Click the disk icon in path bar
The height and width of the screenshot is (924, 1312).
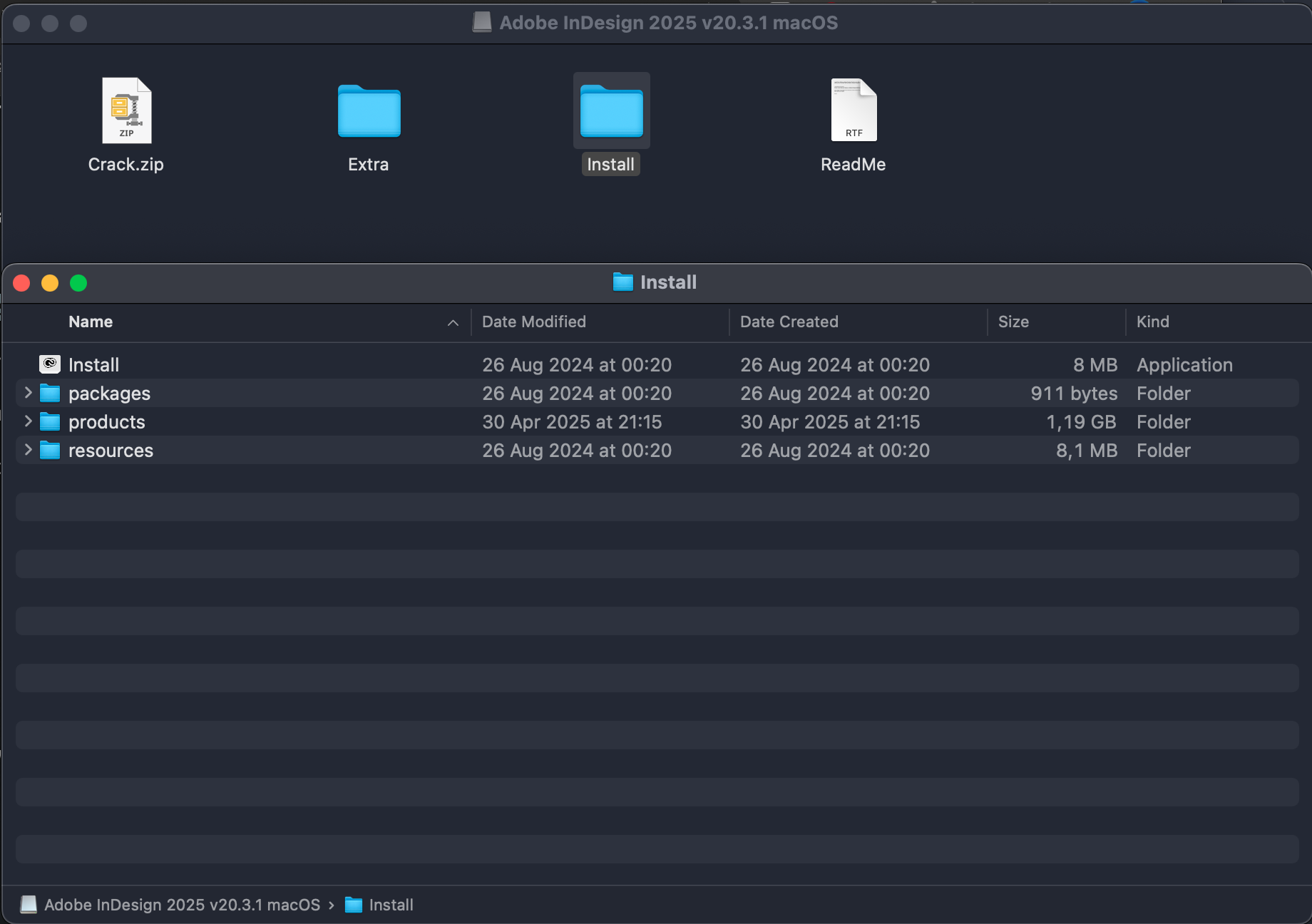click(29, 905)
